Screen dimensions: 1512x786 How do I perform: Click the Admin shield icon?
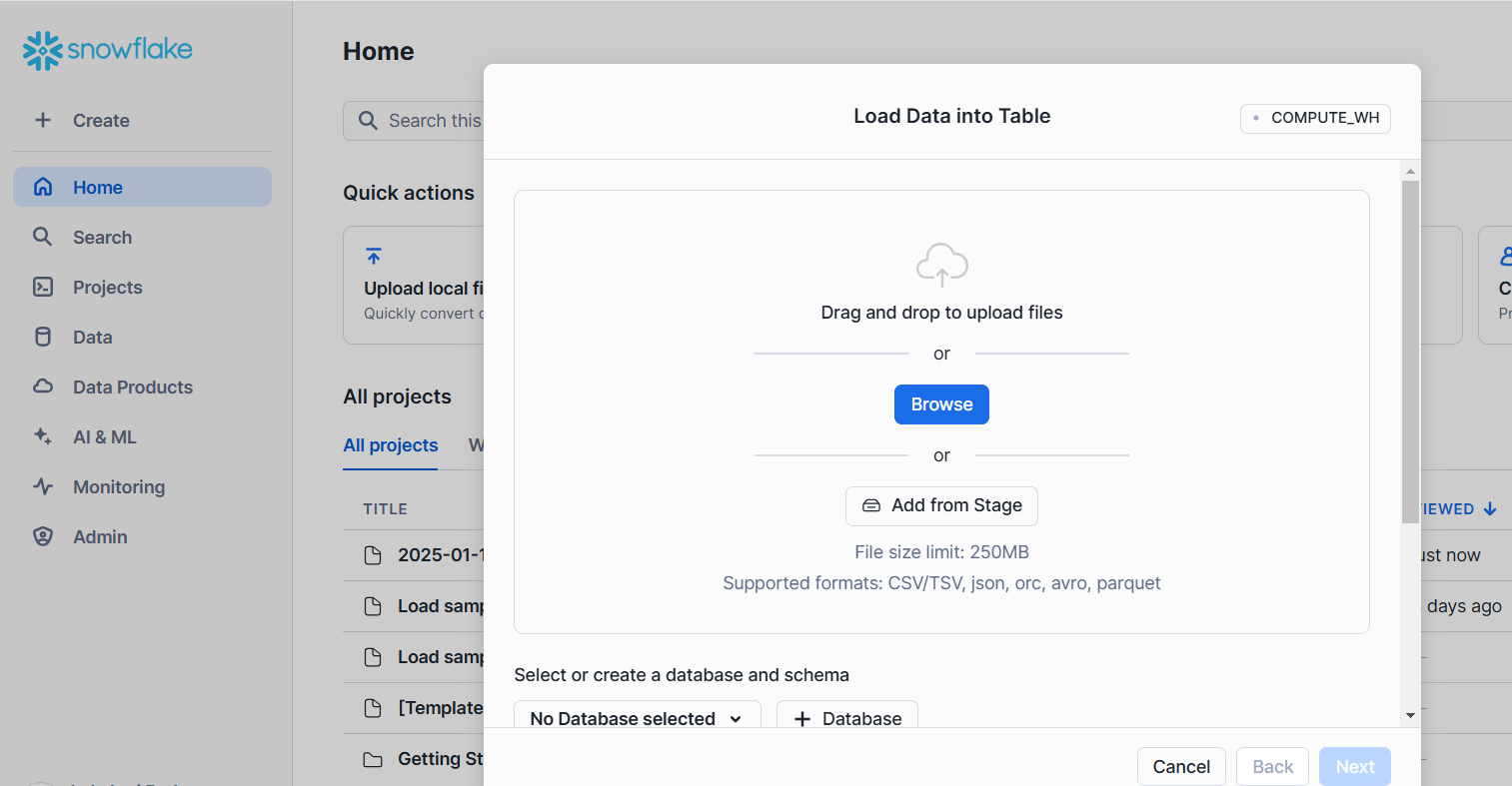[43, 536]
